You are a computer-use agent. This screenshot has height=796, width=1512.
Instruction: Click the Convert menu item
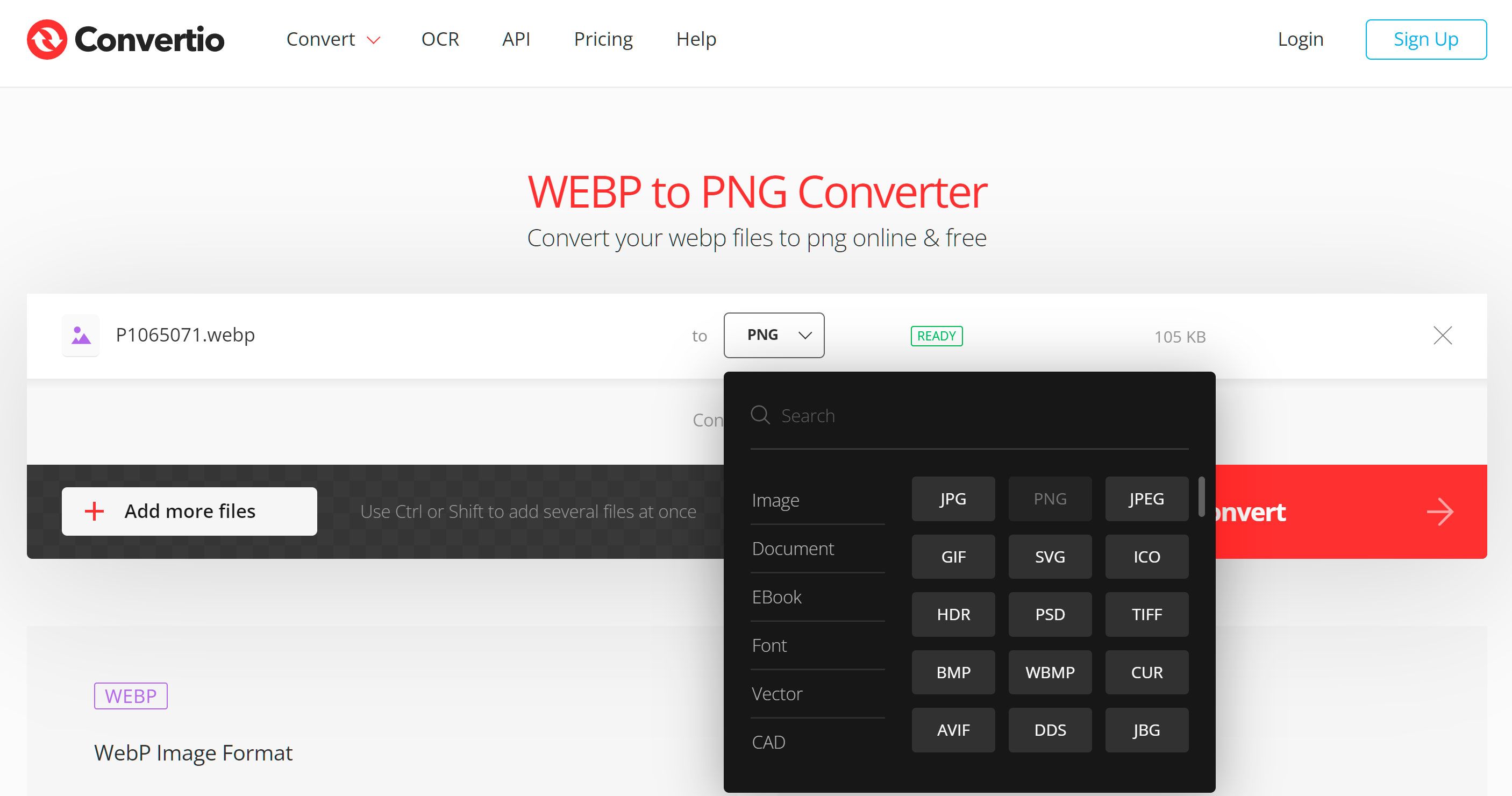320,40
